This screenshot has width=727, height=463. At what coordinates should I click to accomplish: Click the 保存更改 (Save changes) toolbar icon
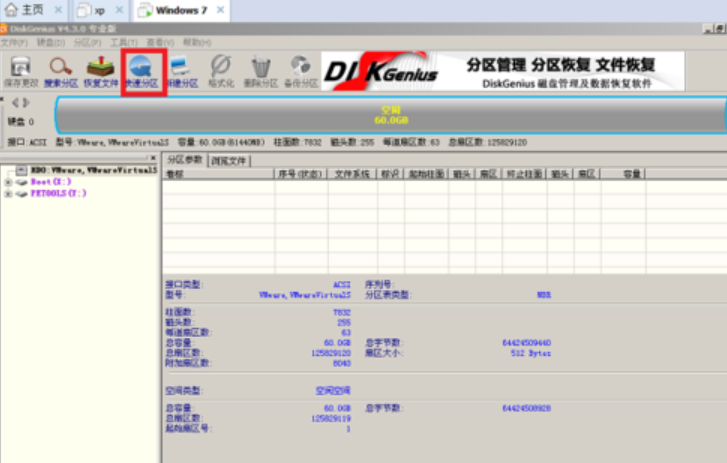pyautogui.click(x=21, y=67)
